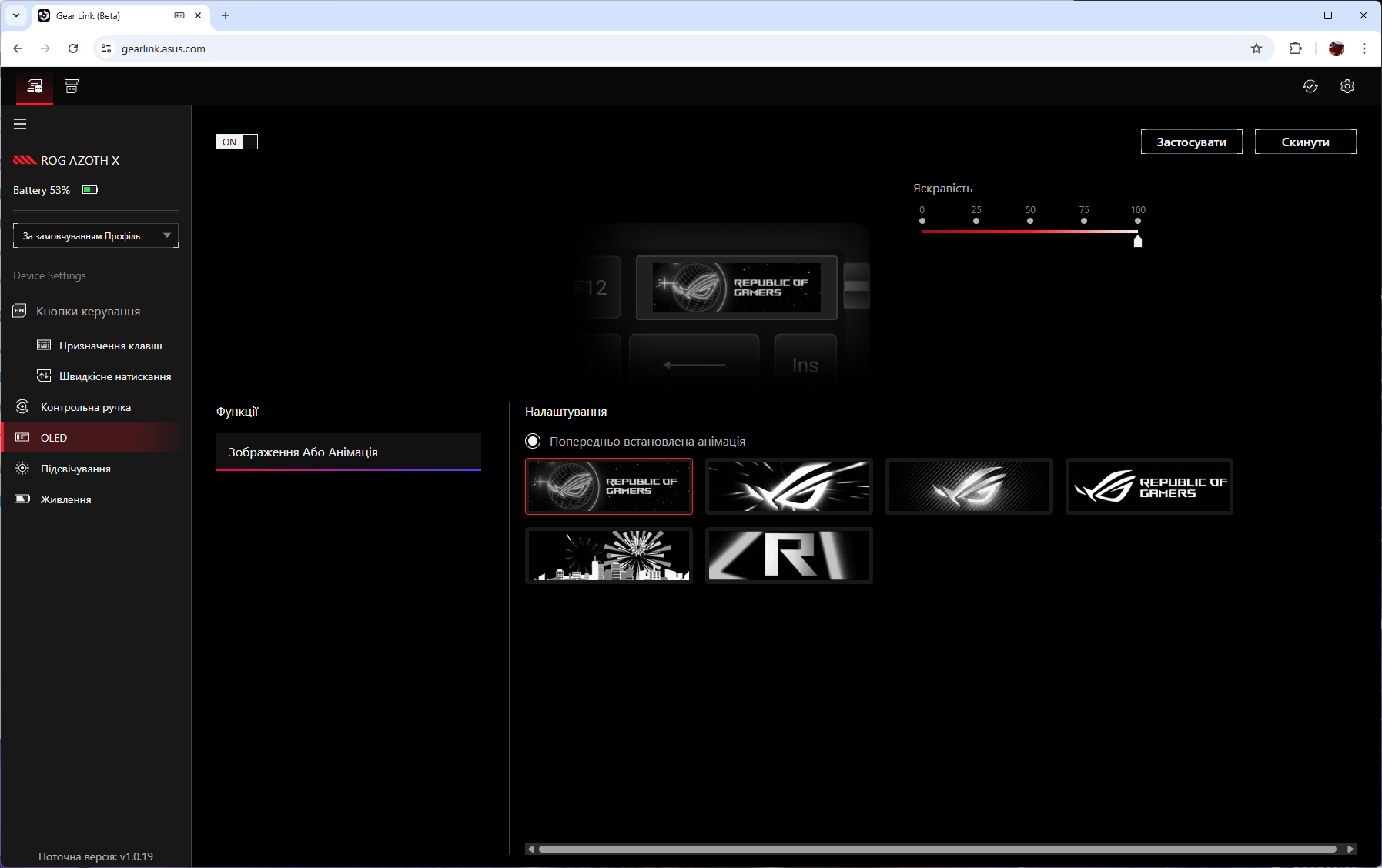Set brightness to the 75 mark
This screenshot has width=1382, height=868.
pos(1084,221)
